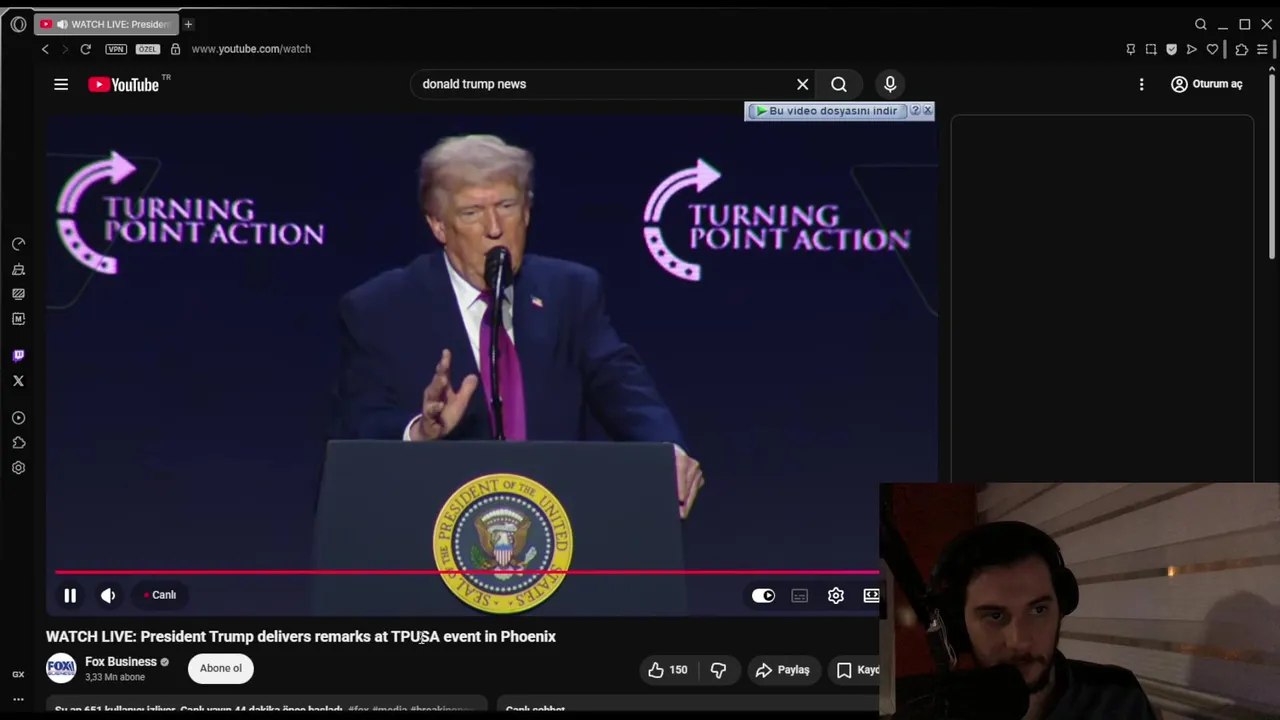Screen dimensions: 1280x720
Task: Share the video via Paylaş
Action: pos(783,670)
